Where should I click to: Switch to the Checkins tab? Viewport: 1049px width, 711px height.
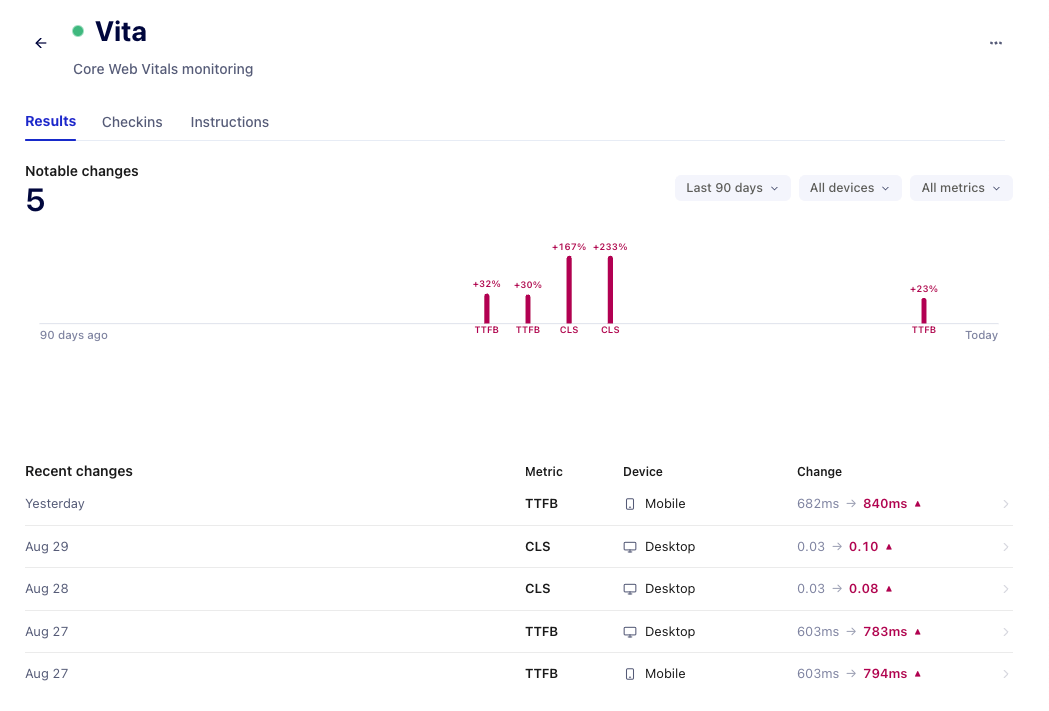[132, 122]
